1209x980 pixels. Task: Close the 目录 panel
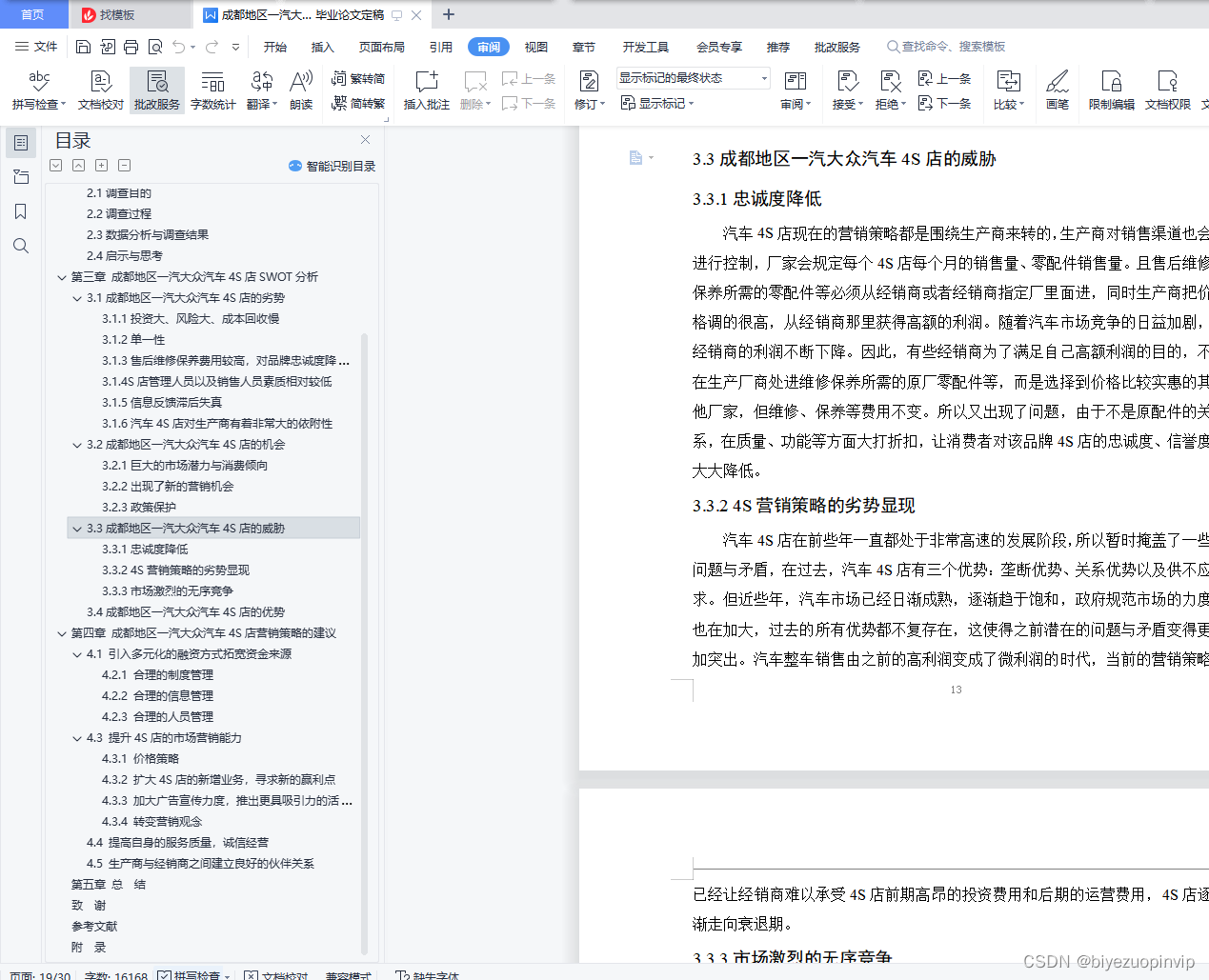click(365, 139)
